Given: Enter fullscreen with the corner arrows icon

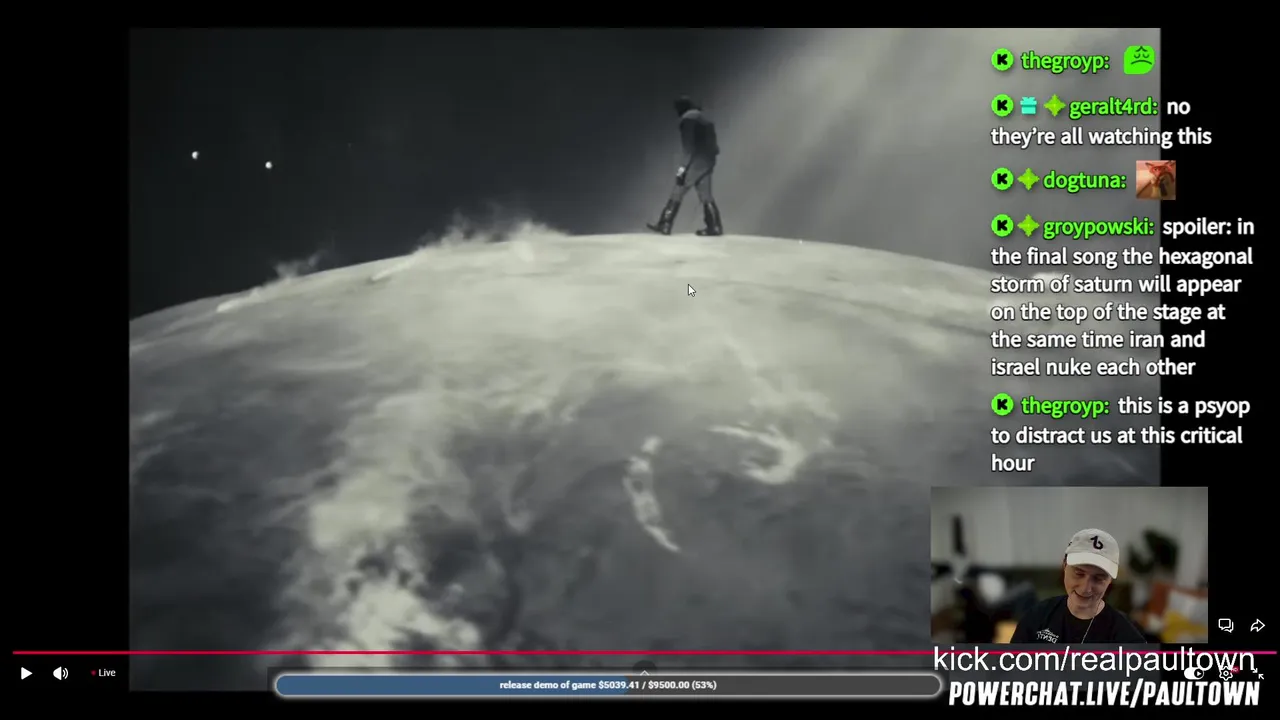Looking at the screenshot, I should point(1258,673).
